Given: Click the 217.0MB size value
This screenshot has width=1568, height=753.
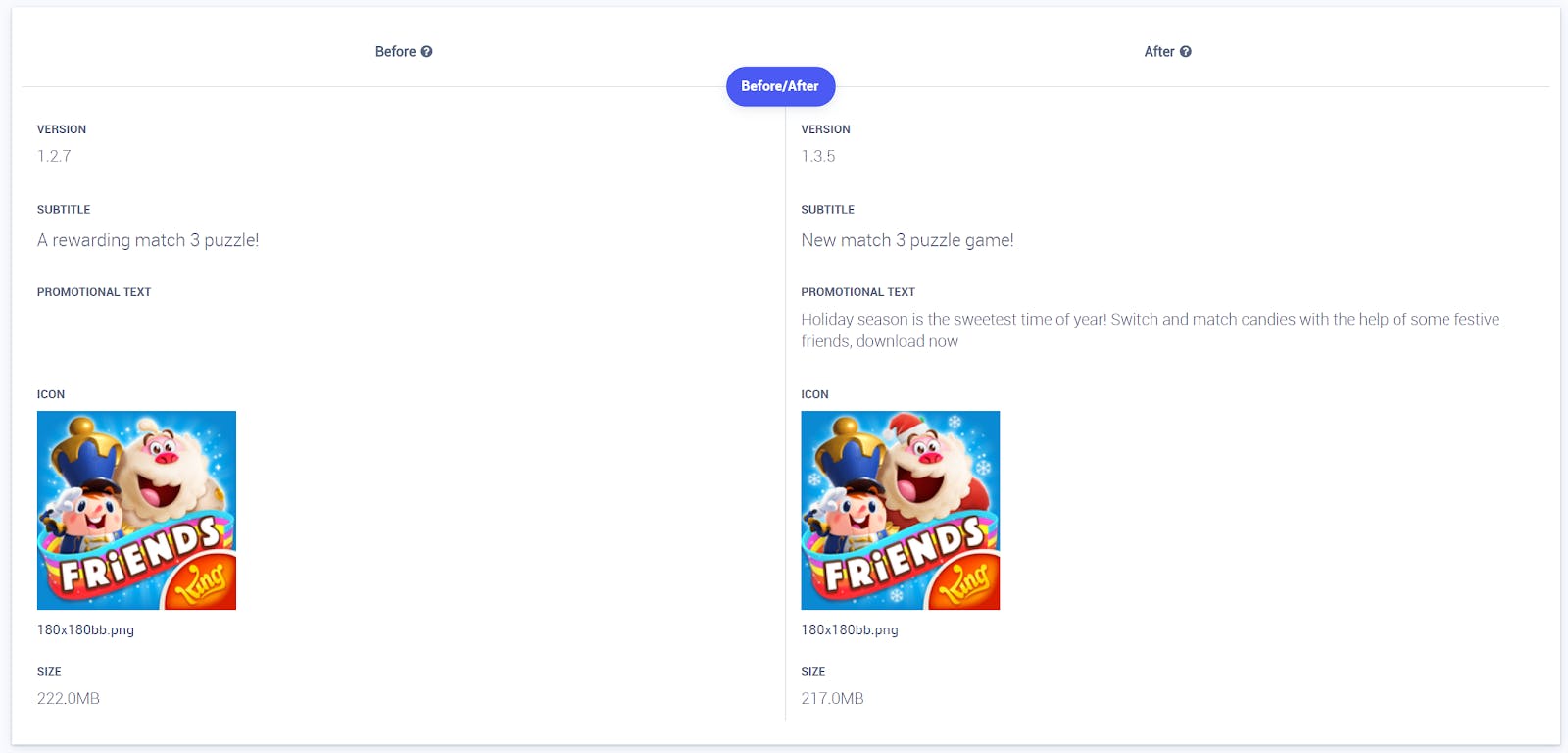Looking at the screenshot, I should click(x=832, y=698).
